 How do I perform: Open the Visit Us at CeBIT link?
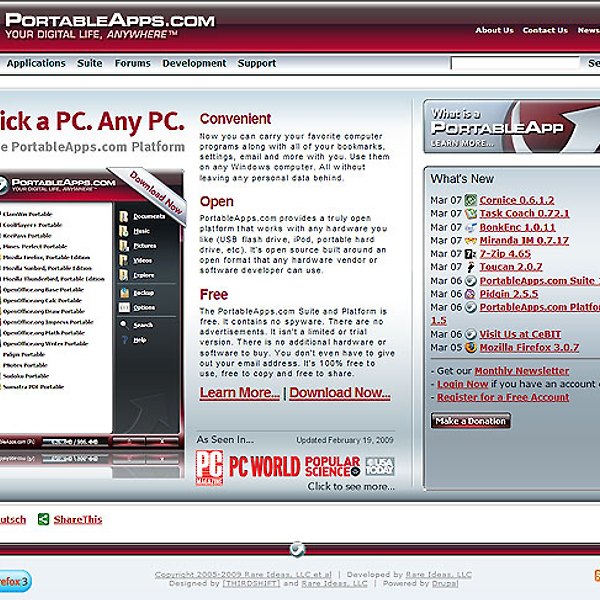(520, 334)
